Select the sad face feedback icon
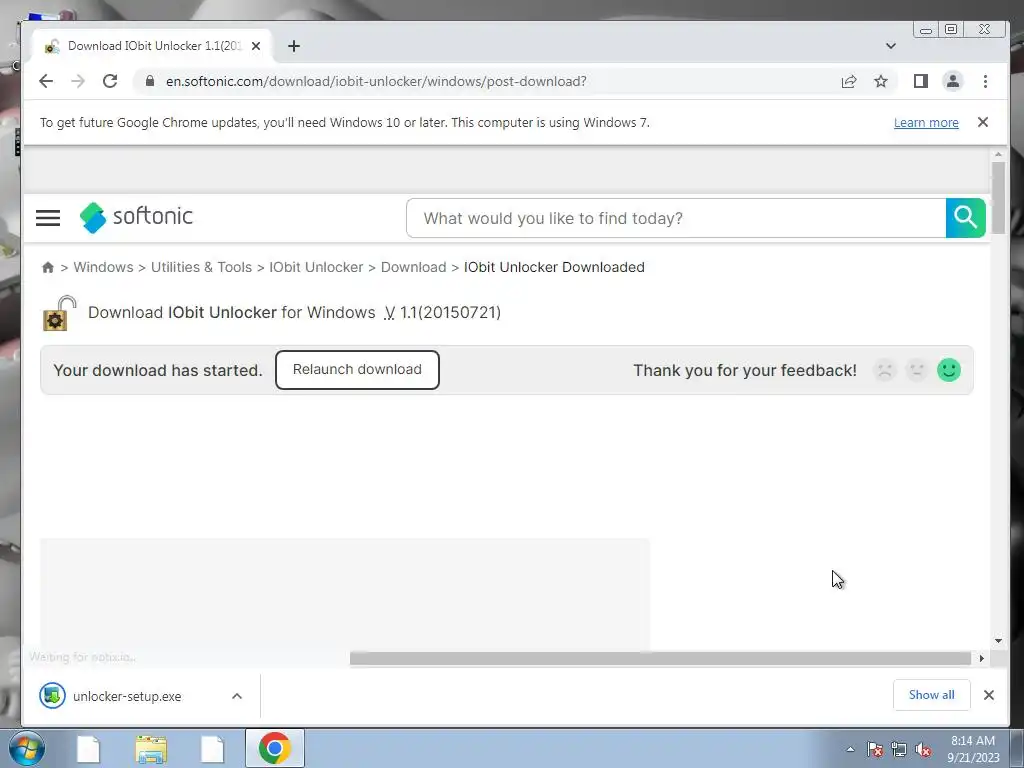 tap(885, 370)
